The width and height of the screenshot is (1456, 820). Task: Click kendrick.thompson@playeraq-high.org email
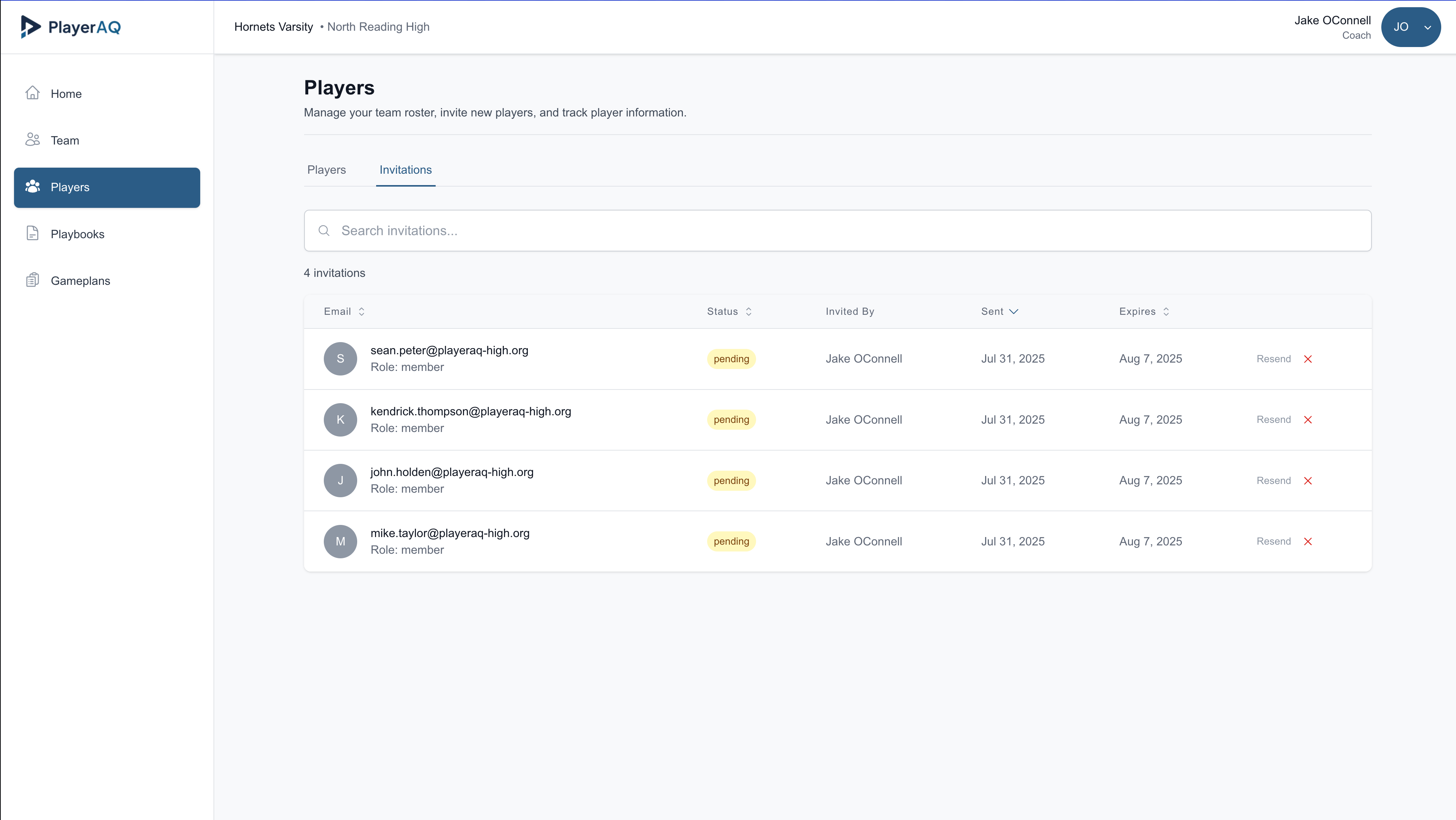click(471, 412)
